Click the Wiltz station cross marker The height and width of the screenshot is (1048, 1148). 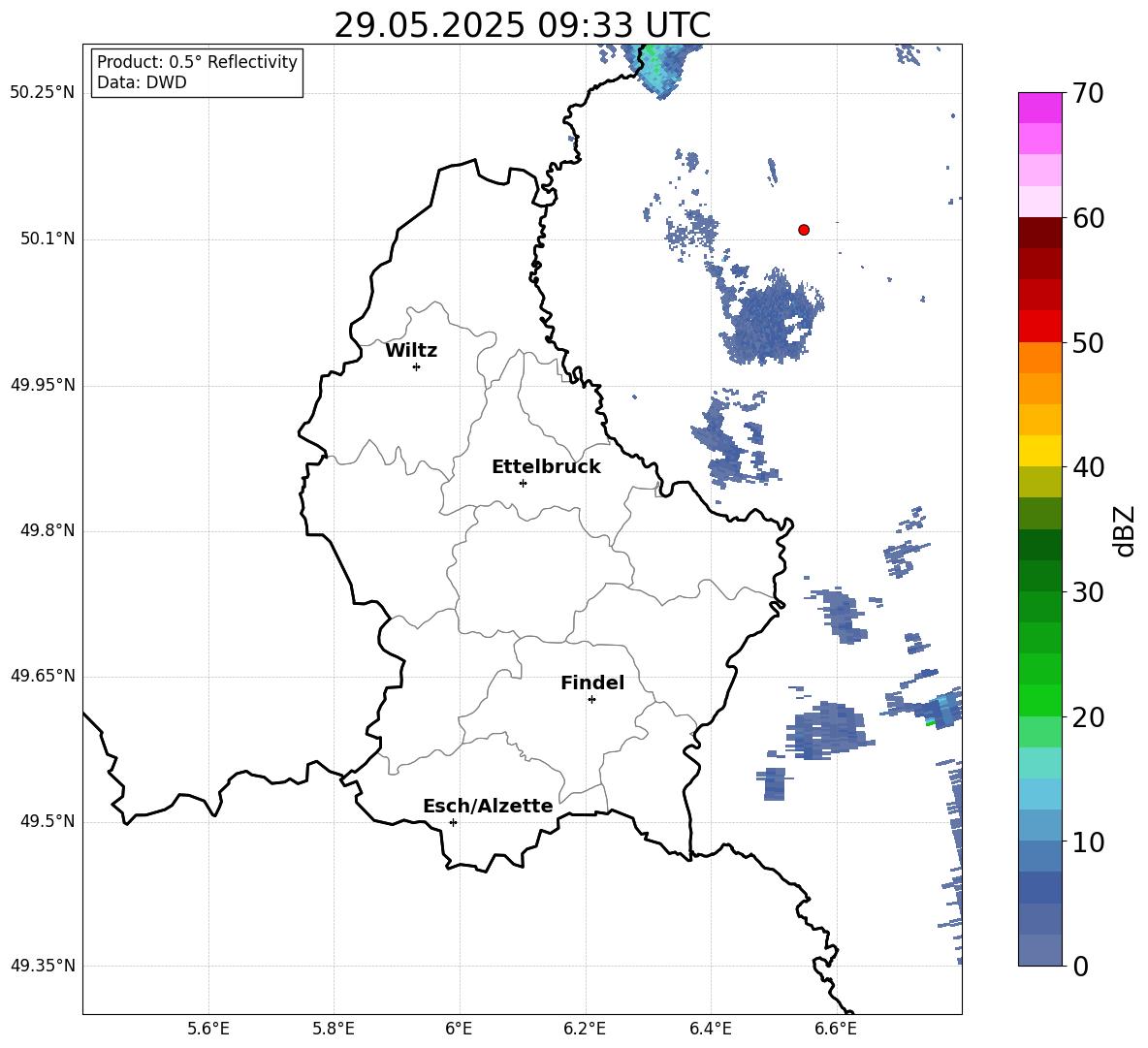coord(416,366)
